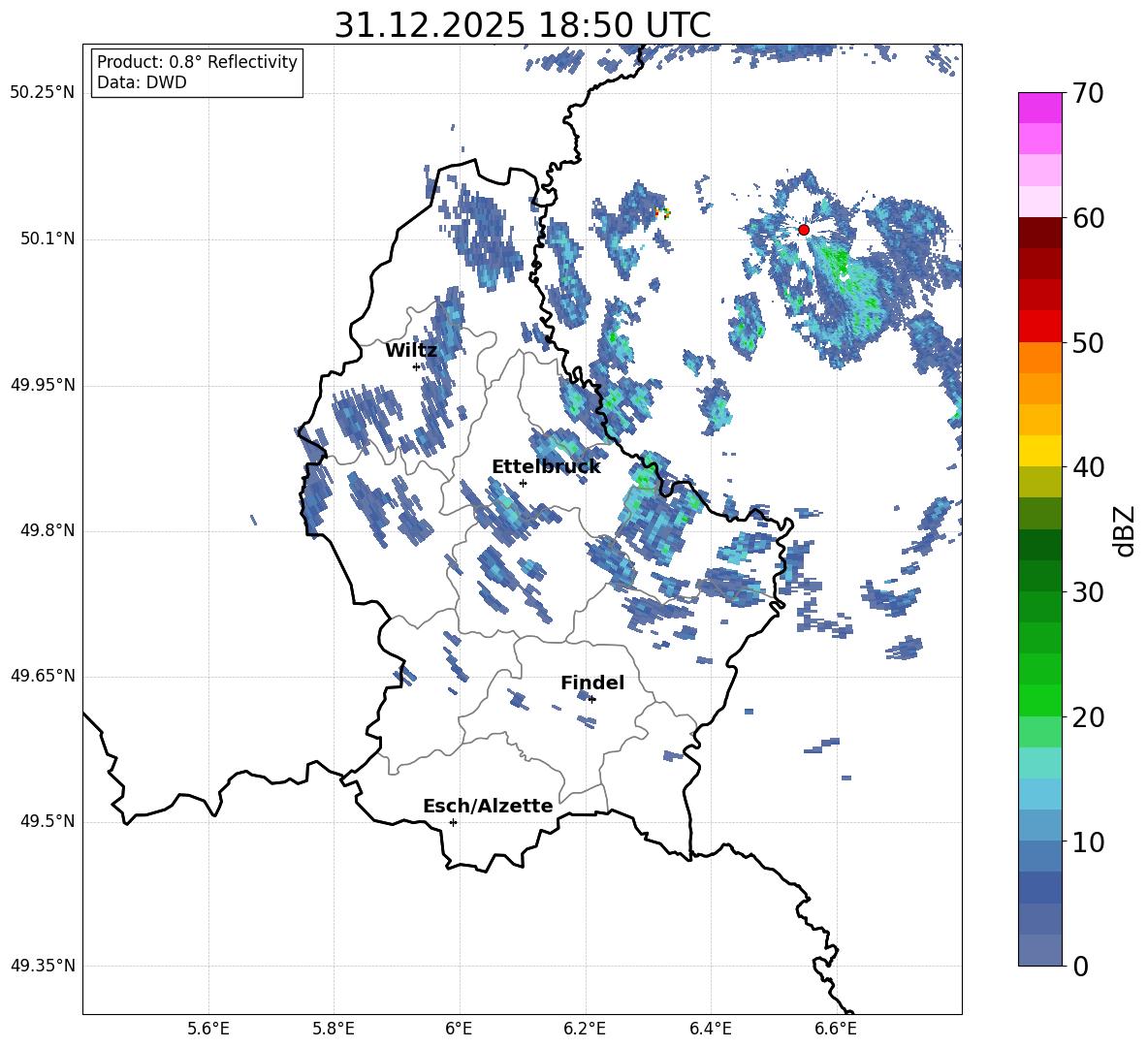Click the Esch/Alzette city label
Screen dimensions: 1148x1048
[x=488, y=806]
